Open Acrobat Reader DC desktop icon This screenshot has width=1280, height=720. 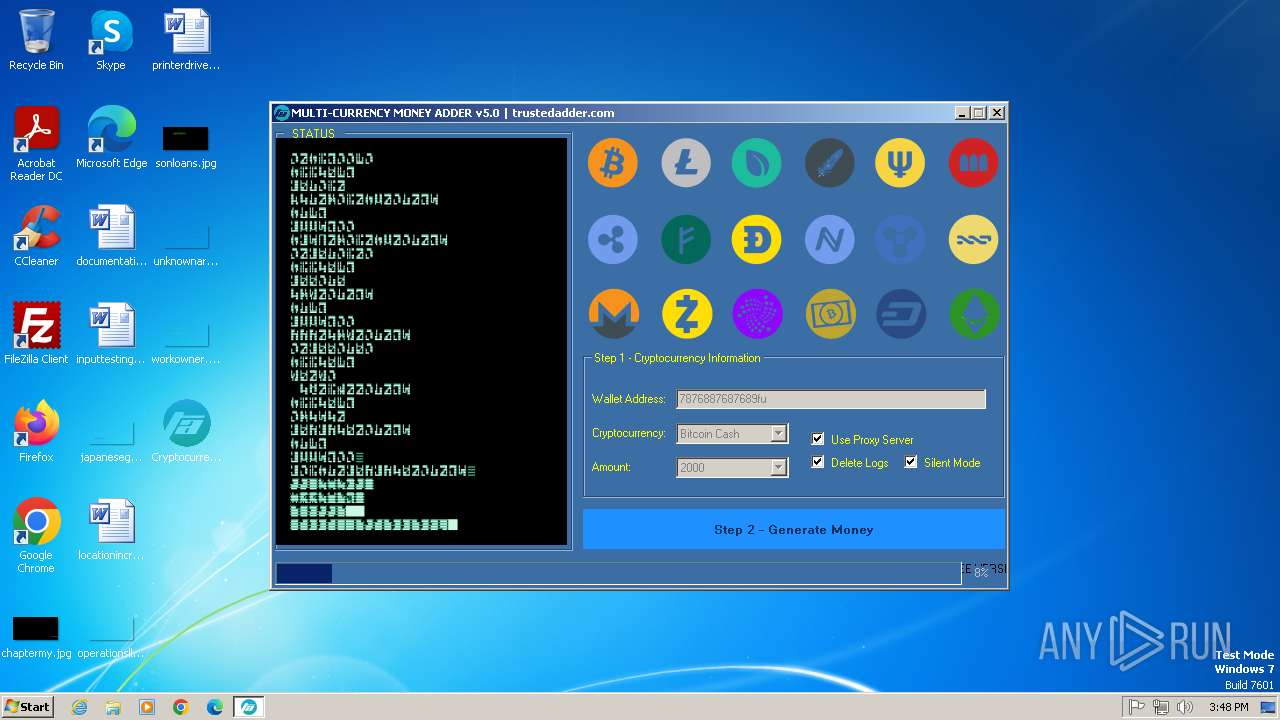click(x=36, y=144)
